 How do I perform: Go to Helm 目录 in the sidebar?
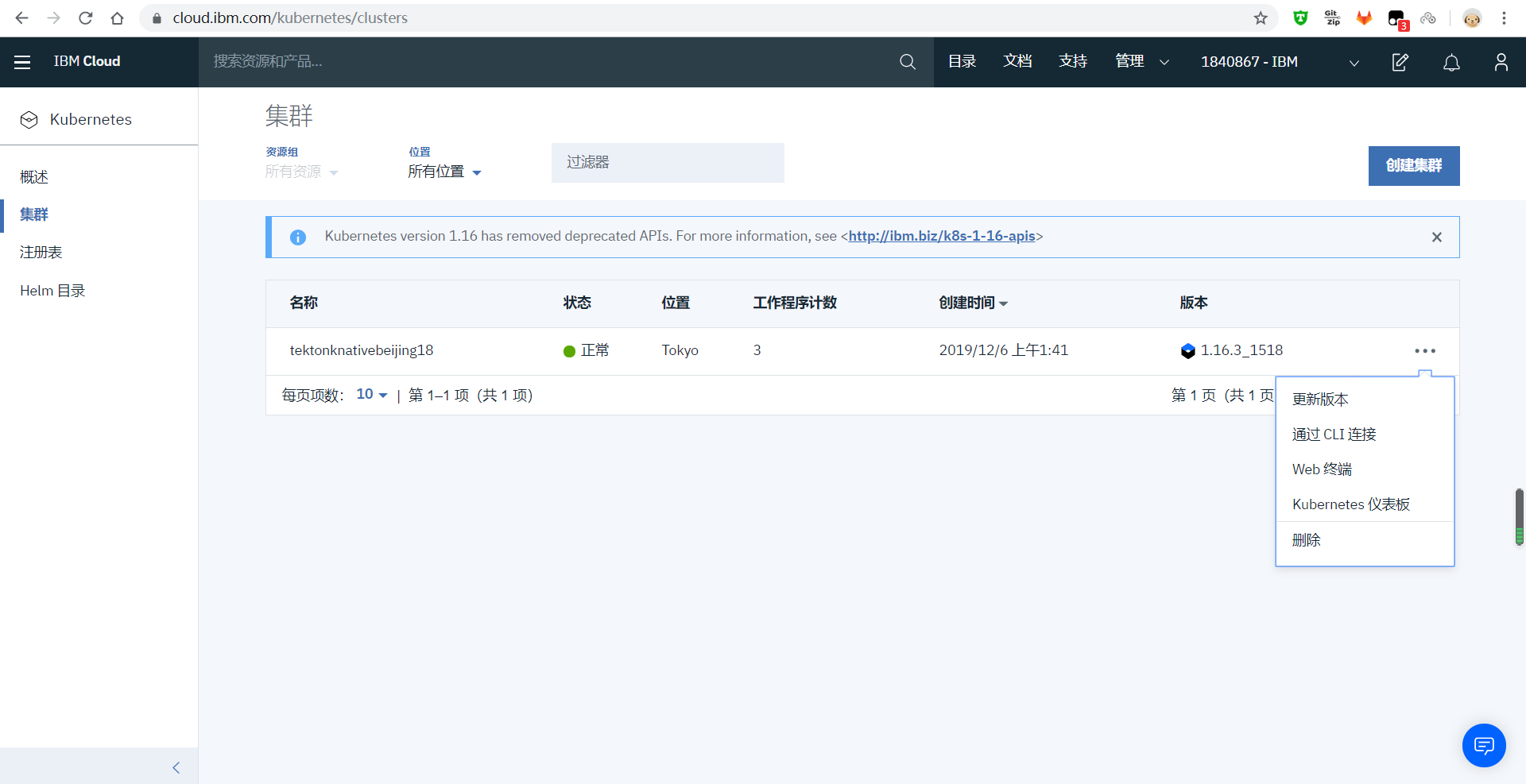point(52,291)
